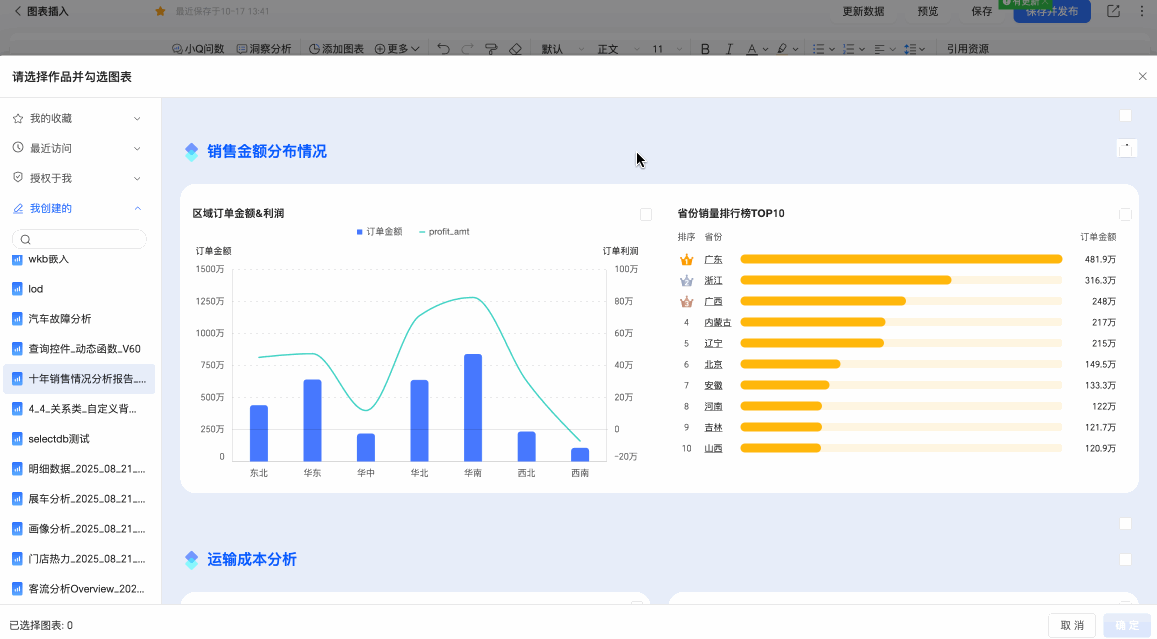This screenshot has width=1157, height=639.
Task: Click the star icon beside 我的收藏
Action: (x=18, y=118)
